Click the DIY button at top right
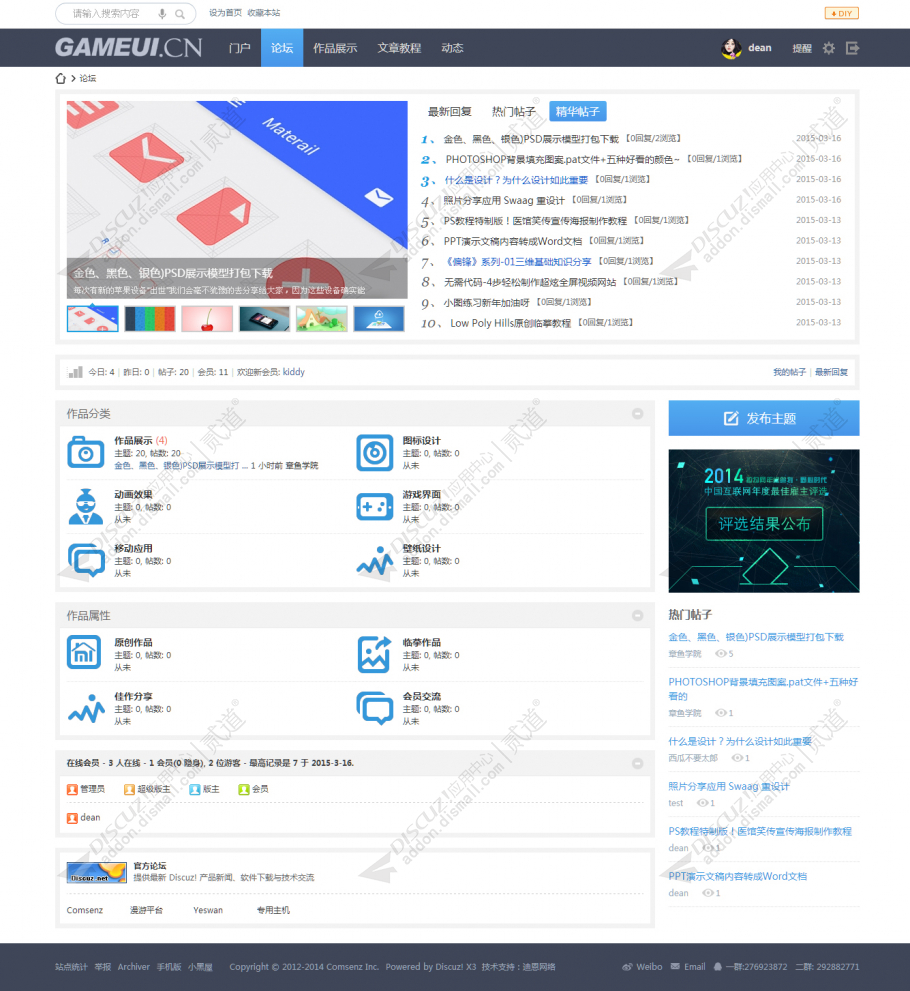This screenshot has width=910, height=991. click(842, 13)
